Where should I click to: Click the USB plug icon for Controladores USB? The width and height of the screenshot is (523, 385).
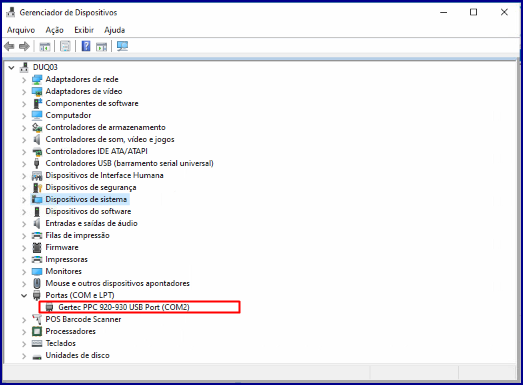(37, 163)
